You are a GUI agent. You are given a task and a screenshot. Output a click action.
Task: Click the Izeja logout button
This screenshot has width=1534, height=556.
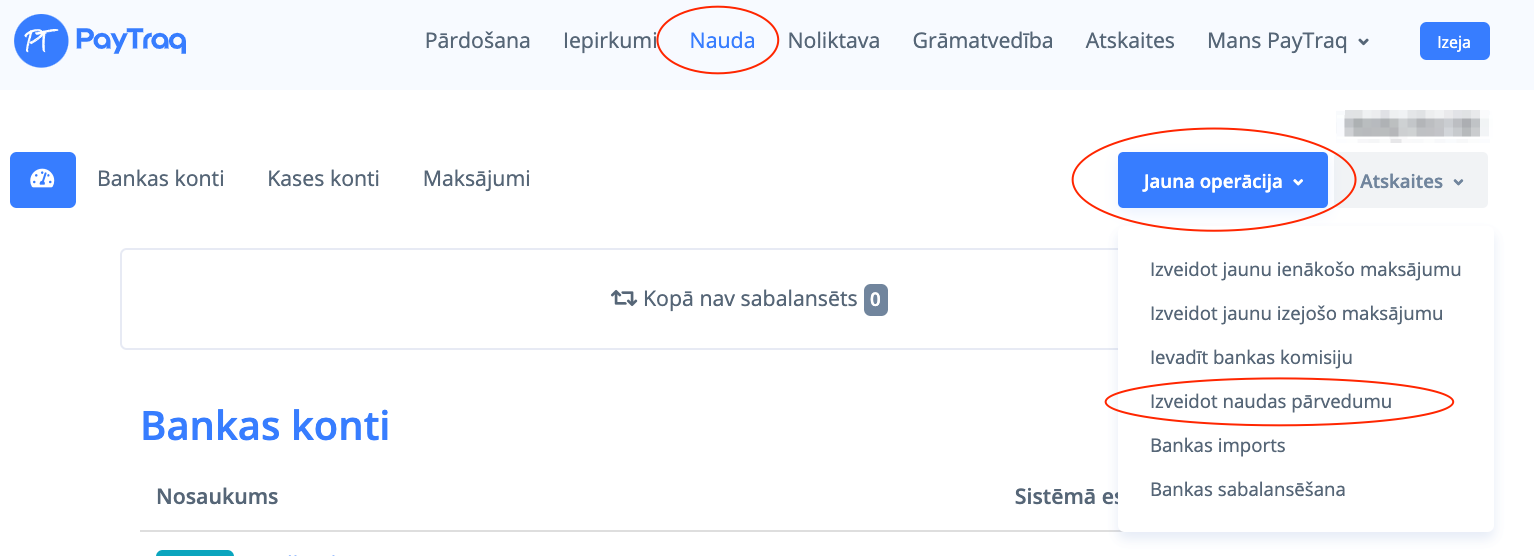1454,42
